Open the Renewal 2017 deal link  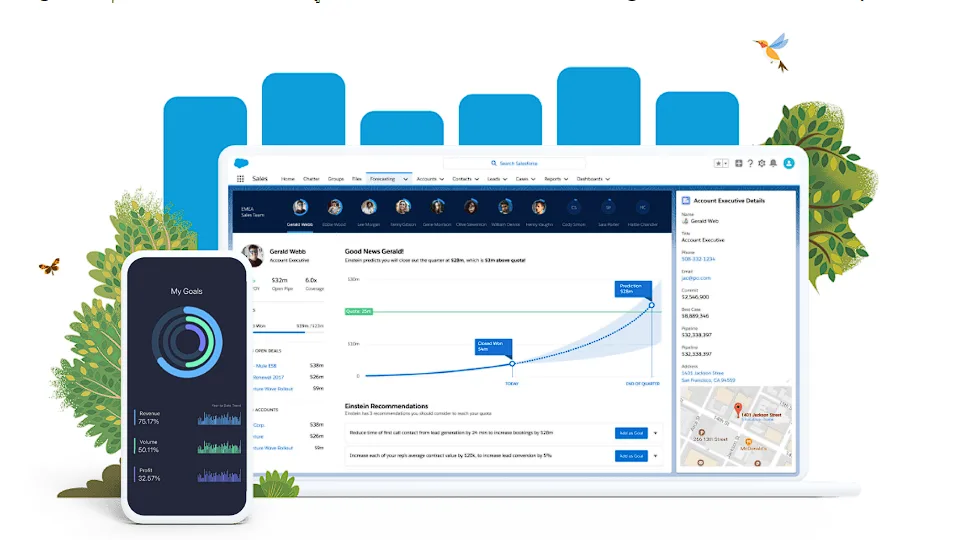(x=269, y=377)
